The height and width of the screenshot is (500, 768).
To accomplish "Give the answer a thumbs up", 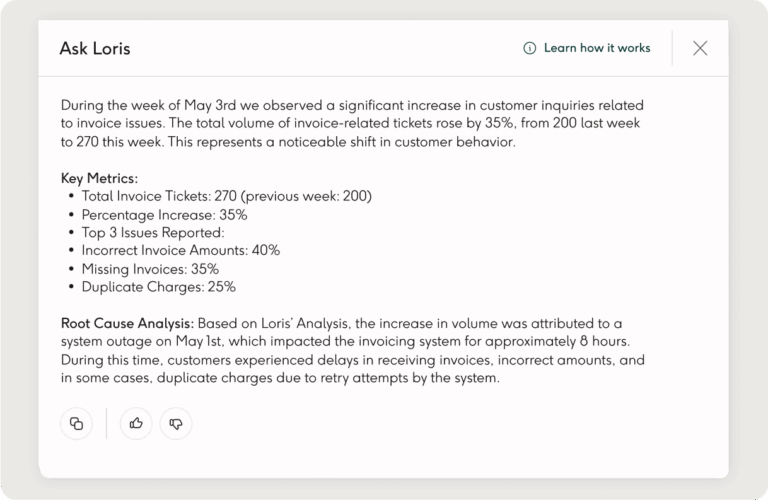I will [136, 423].
